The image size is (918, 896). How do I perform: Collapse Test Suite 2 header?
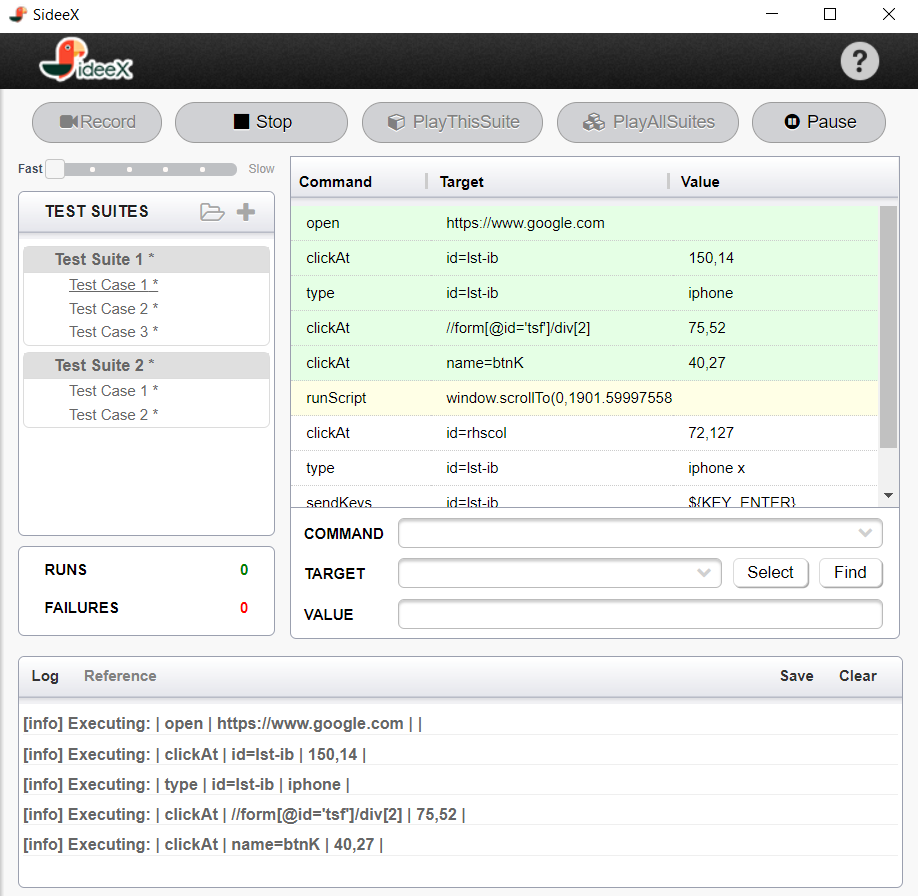146,365
